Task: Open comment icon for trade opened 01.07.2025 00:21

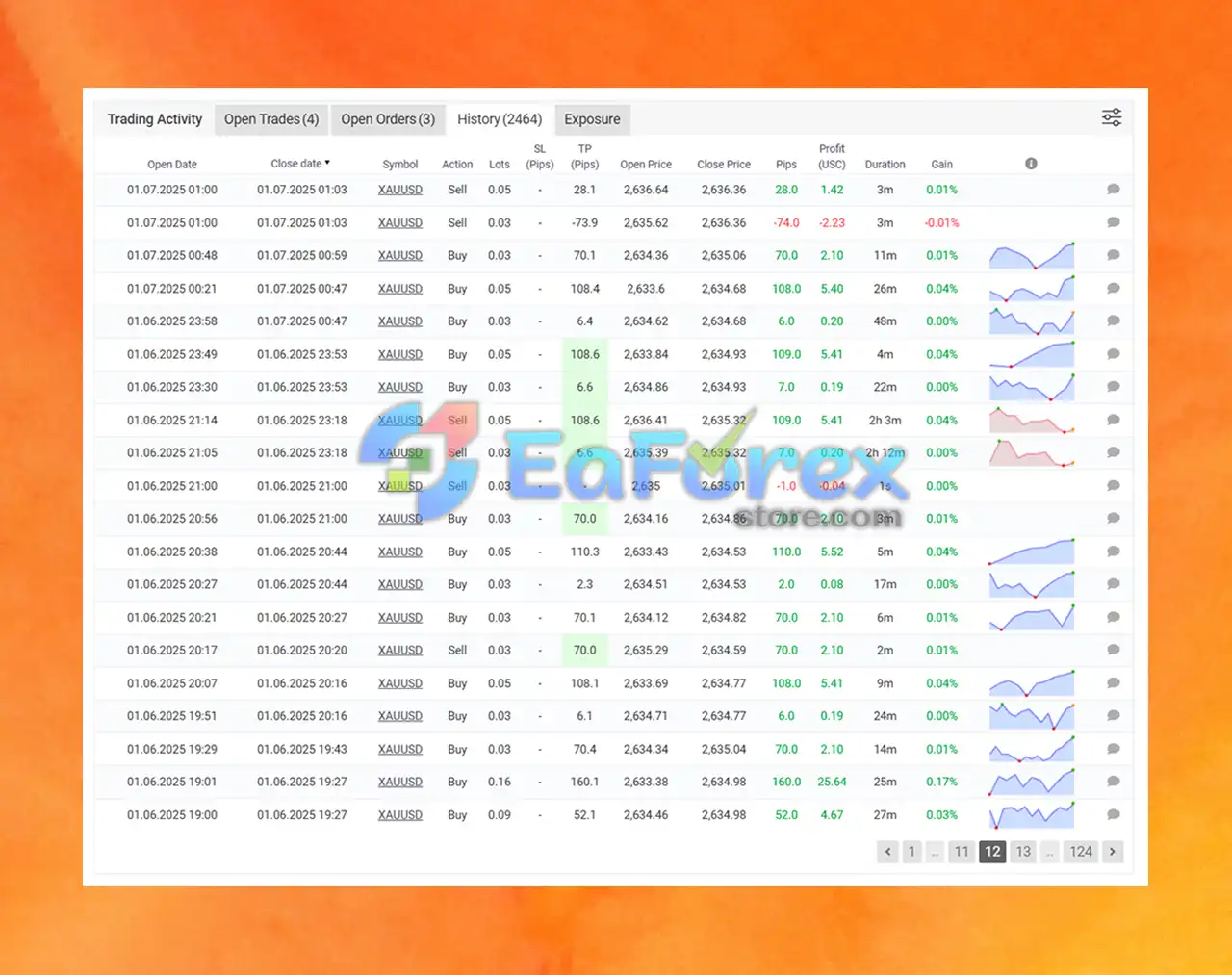Action: pos(1113,289)
